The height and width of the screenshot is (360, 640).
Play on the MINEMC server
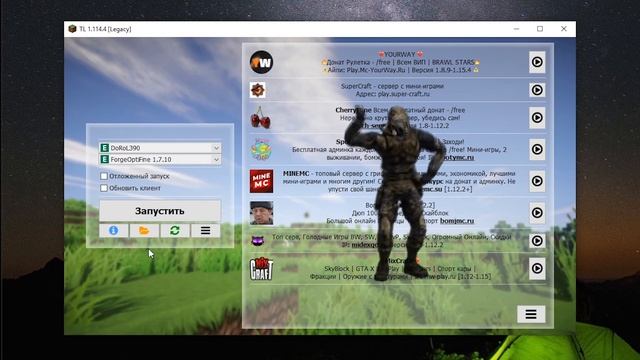pos(537,181)
